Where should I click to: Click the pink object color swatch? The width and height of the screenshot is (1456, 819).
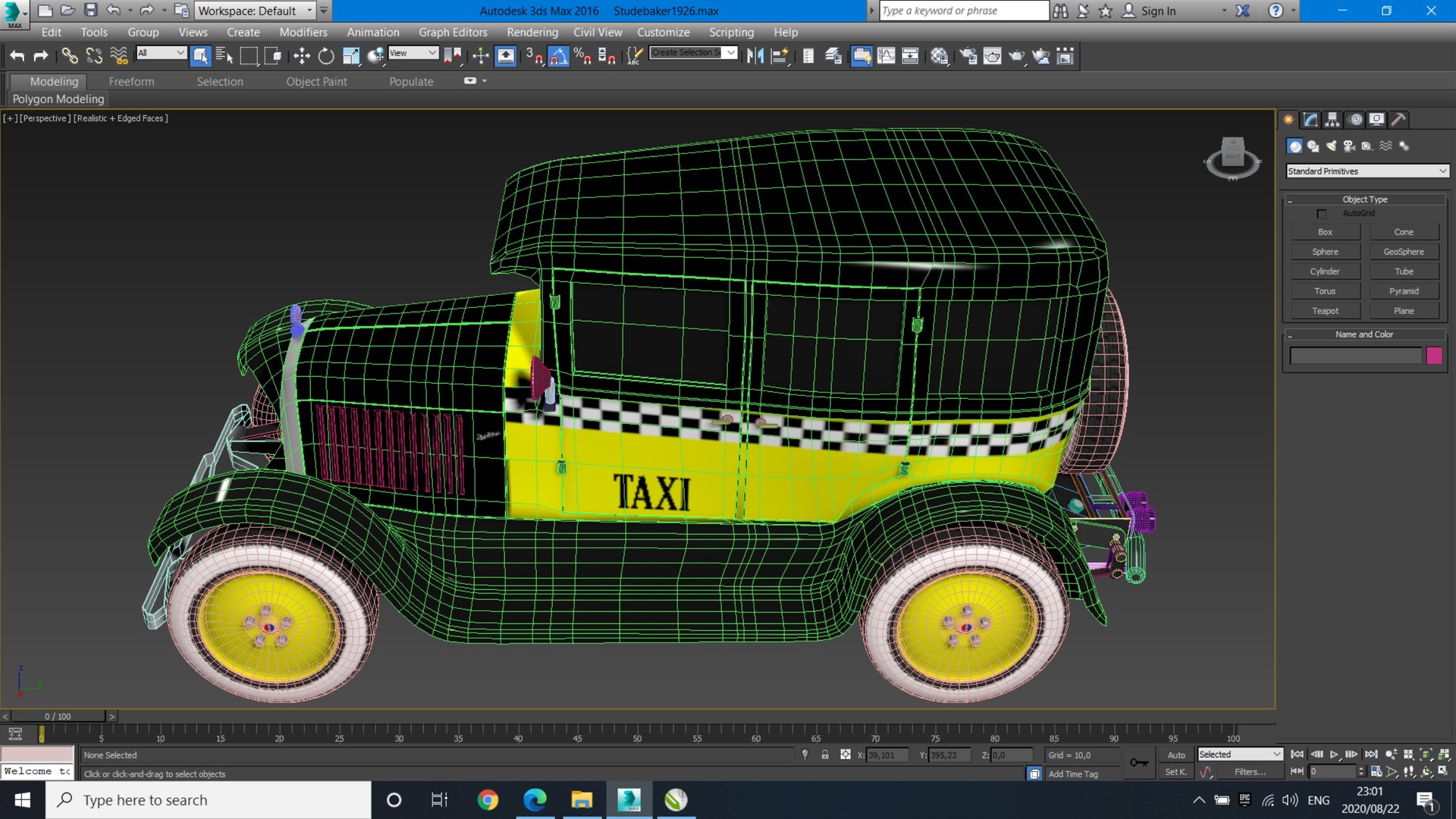[x=1434, y=356]
